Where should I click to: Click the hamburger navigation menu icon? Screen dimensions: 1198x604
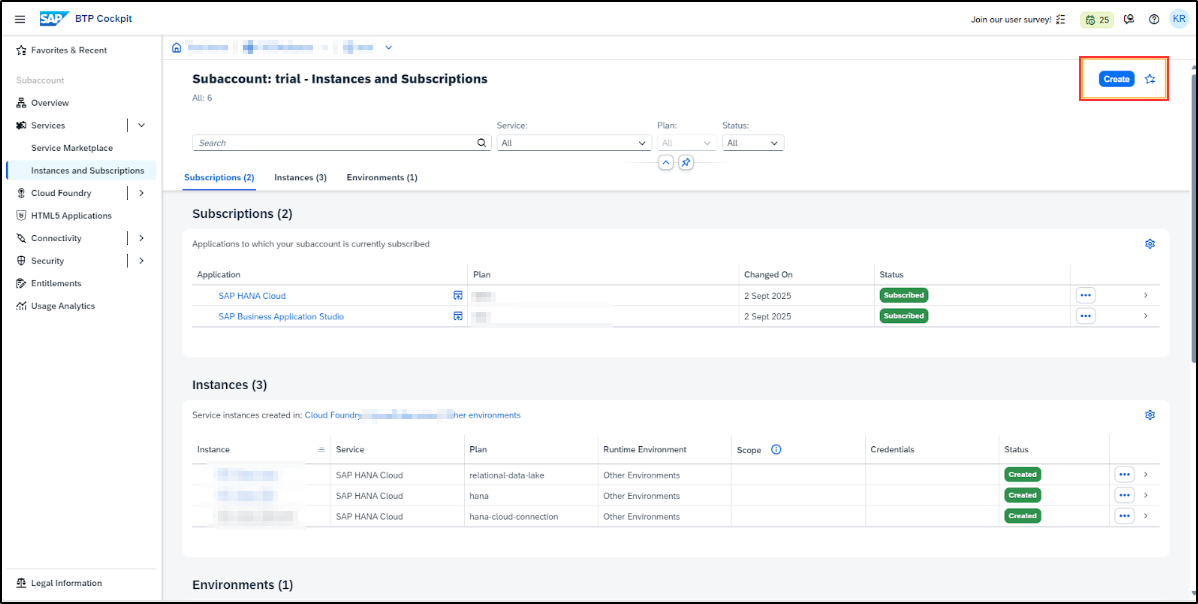point(20,19)
